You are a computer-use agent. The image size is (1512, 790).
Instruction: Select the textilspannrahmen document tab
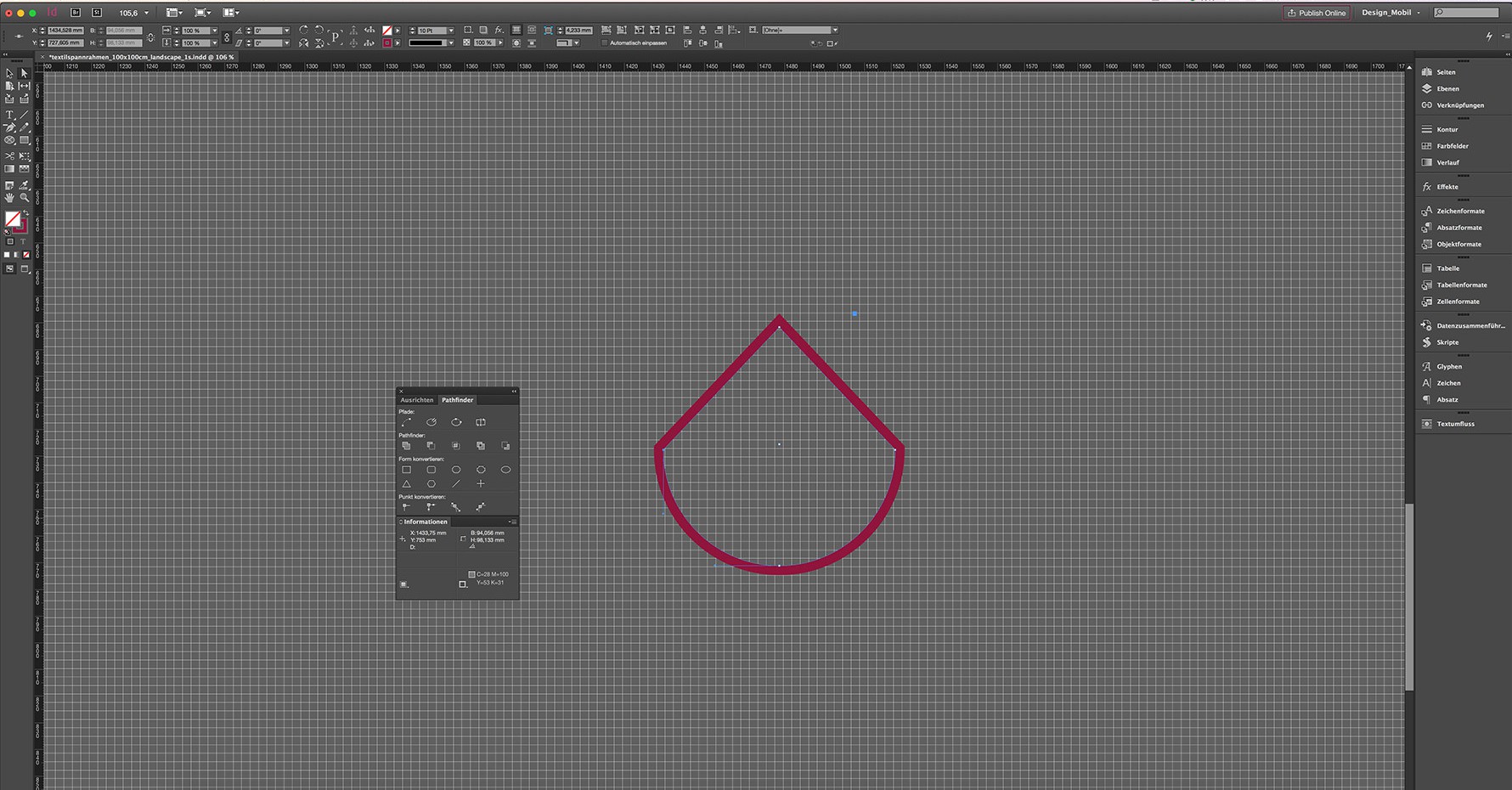[x=140, y=57]
